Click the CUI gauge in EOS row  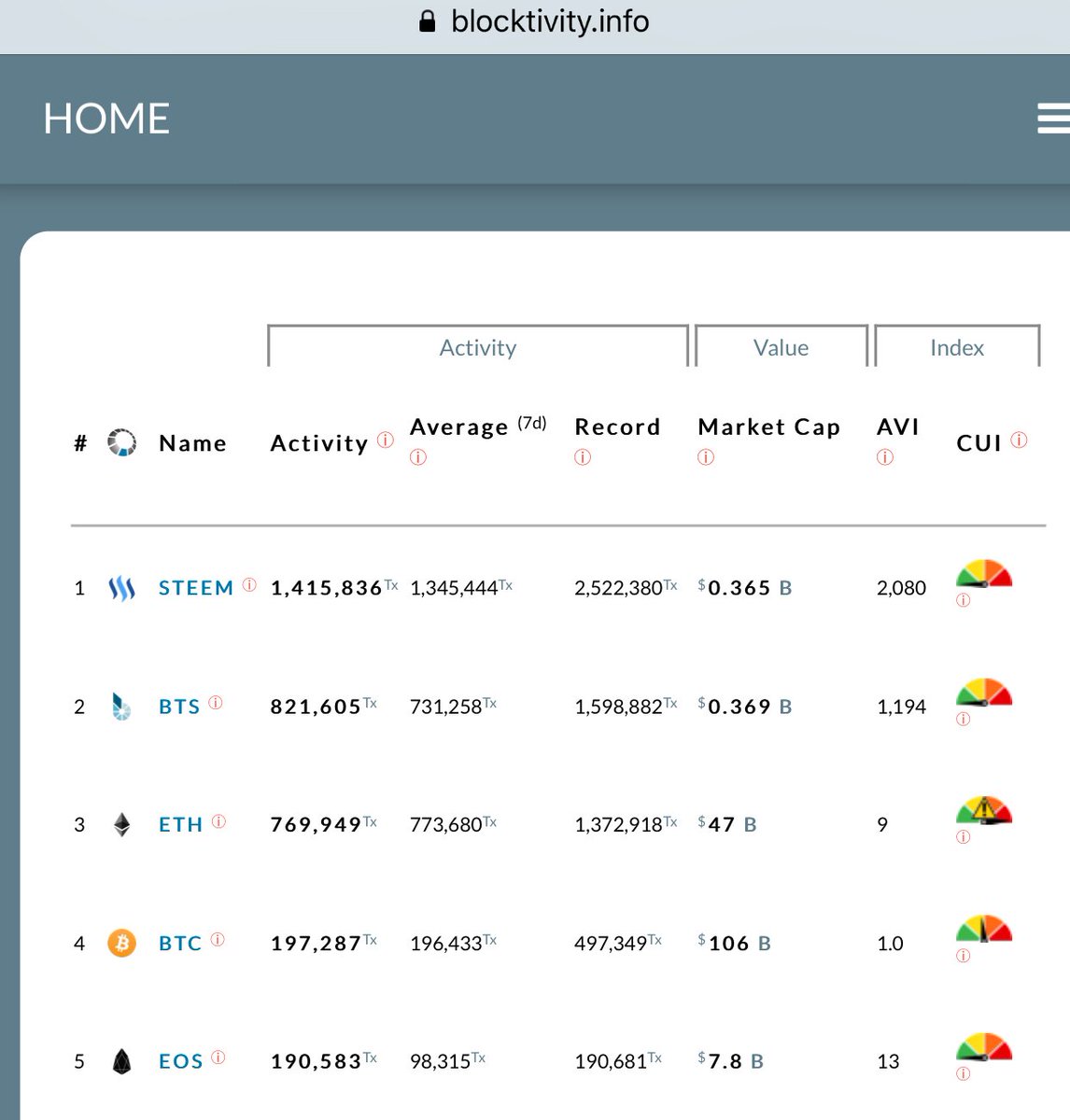[x=984, y=1047]
